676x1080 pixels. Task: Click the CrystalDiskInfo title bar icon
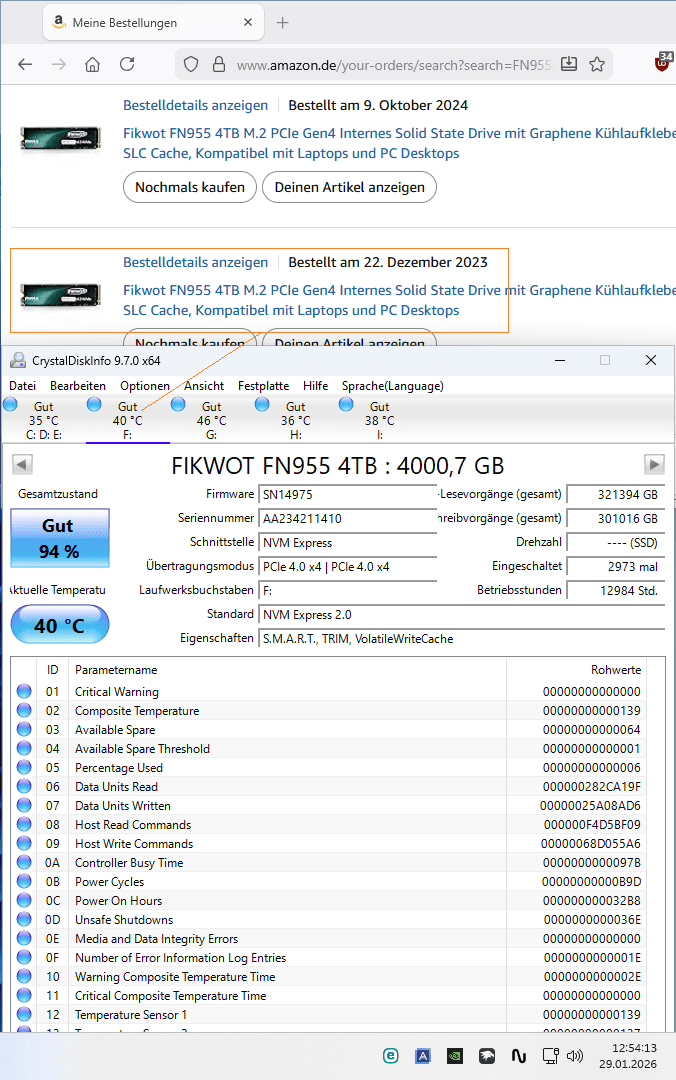pos(17,360)
